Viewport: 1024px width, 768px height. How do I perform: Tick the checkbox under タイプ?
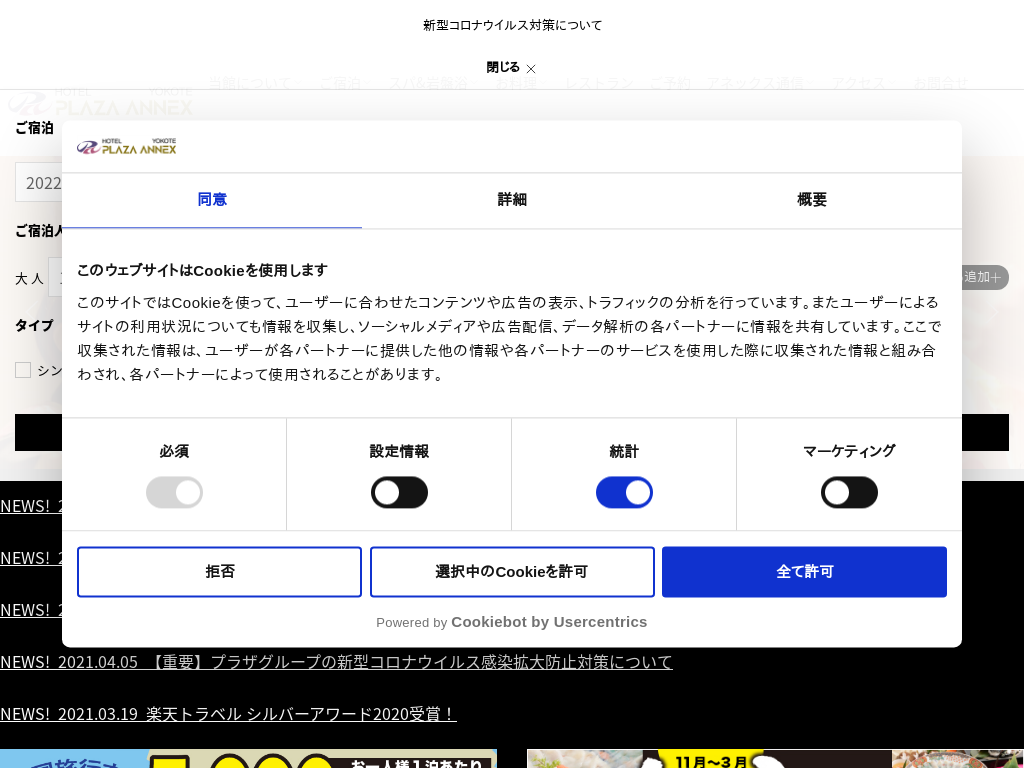coord(23,370)
